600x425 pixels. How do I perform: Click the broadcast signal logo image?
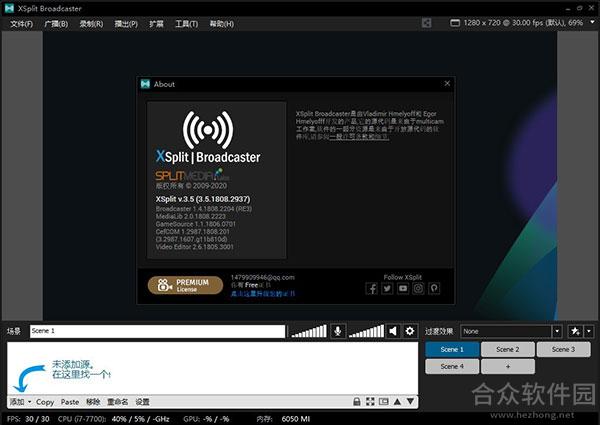pyautogui.click(x=208, y=130)
